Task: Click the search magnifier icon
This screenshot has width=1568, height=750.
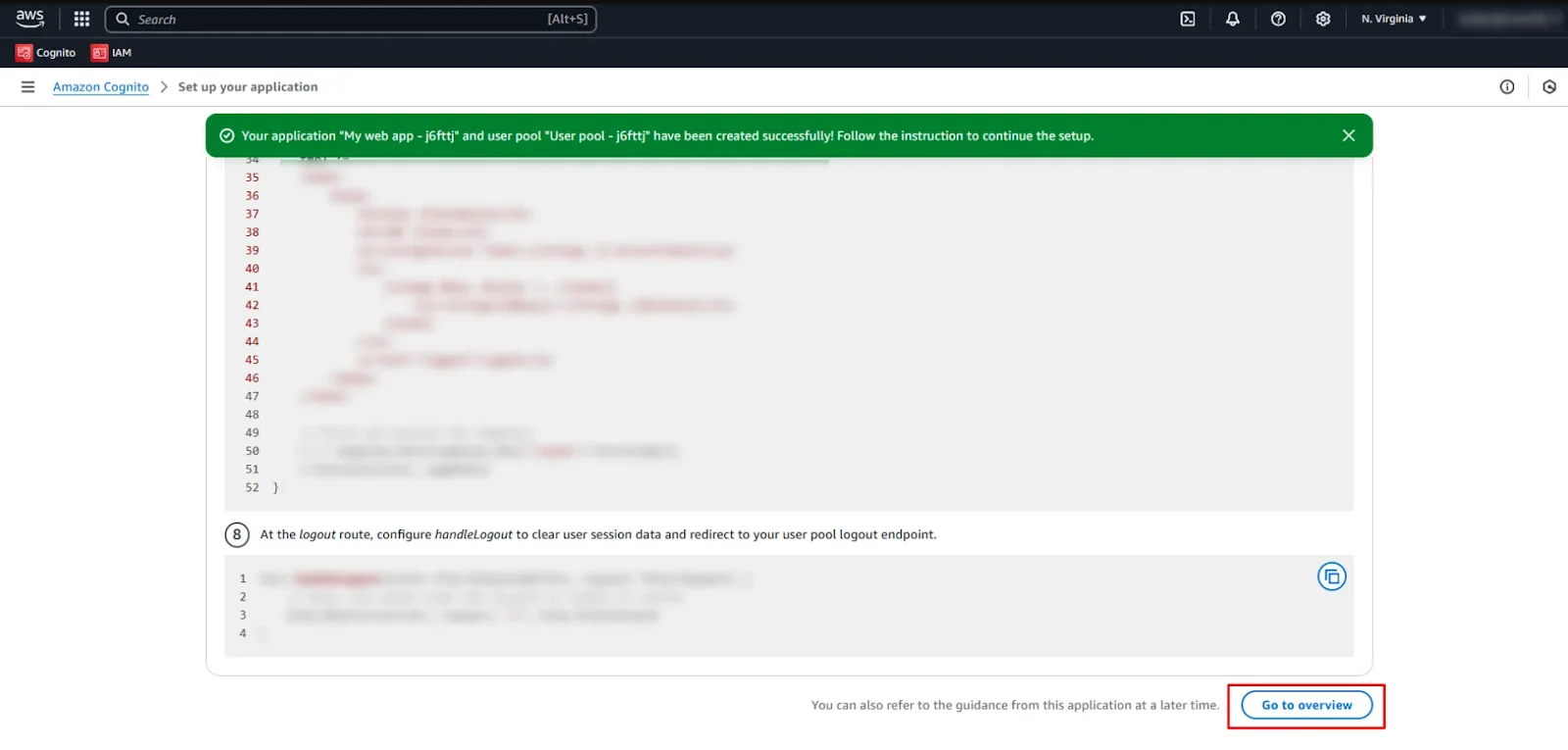Action: (x=122, y=19)
